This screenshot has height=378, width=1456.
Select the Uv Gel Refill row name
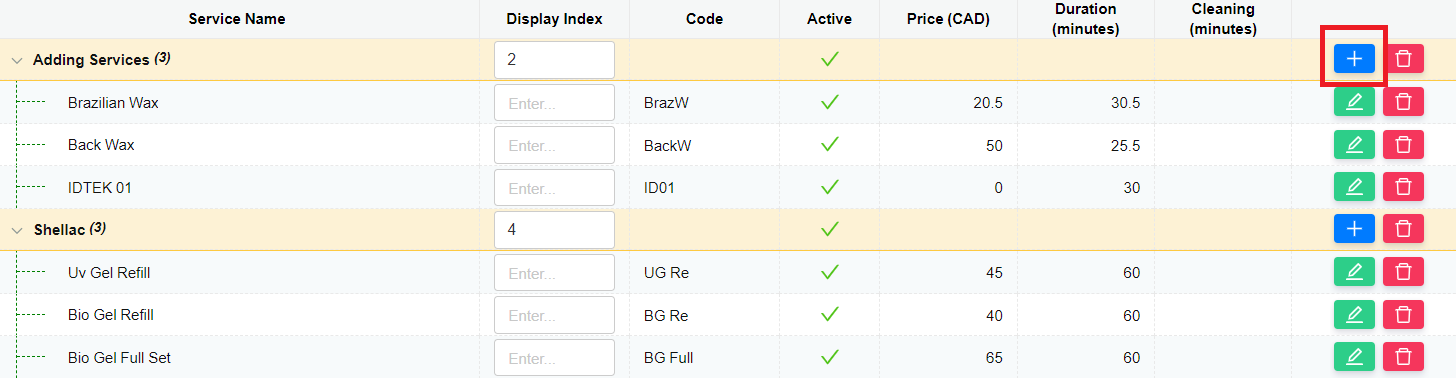tap(109, 272)
